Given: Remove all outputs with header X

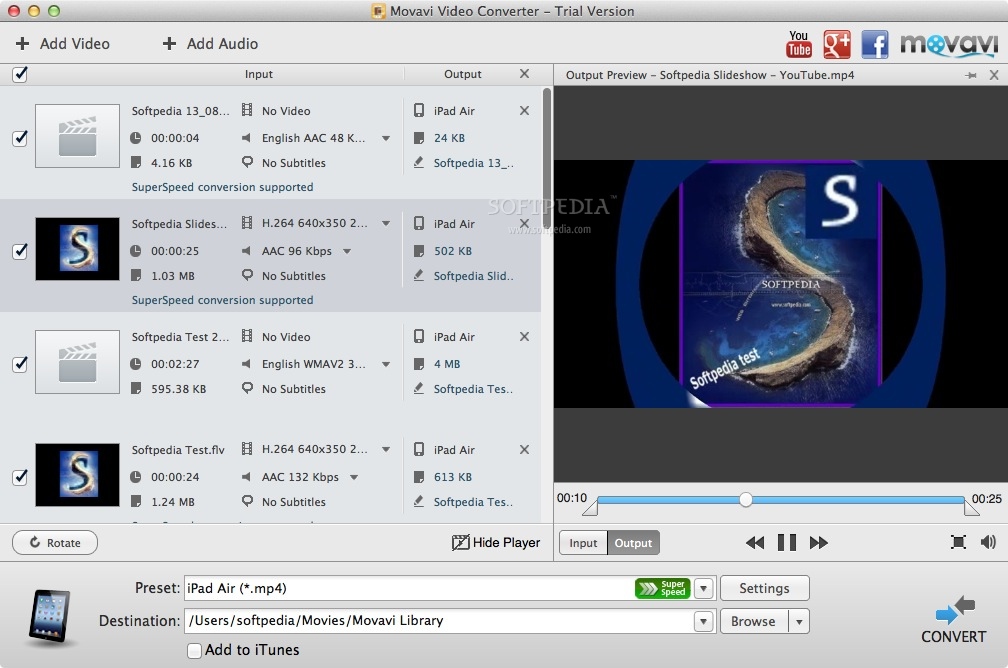Looking at the screenshot, I should [525, 74].
